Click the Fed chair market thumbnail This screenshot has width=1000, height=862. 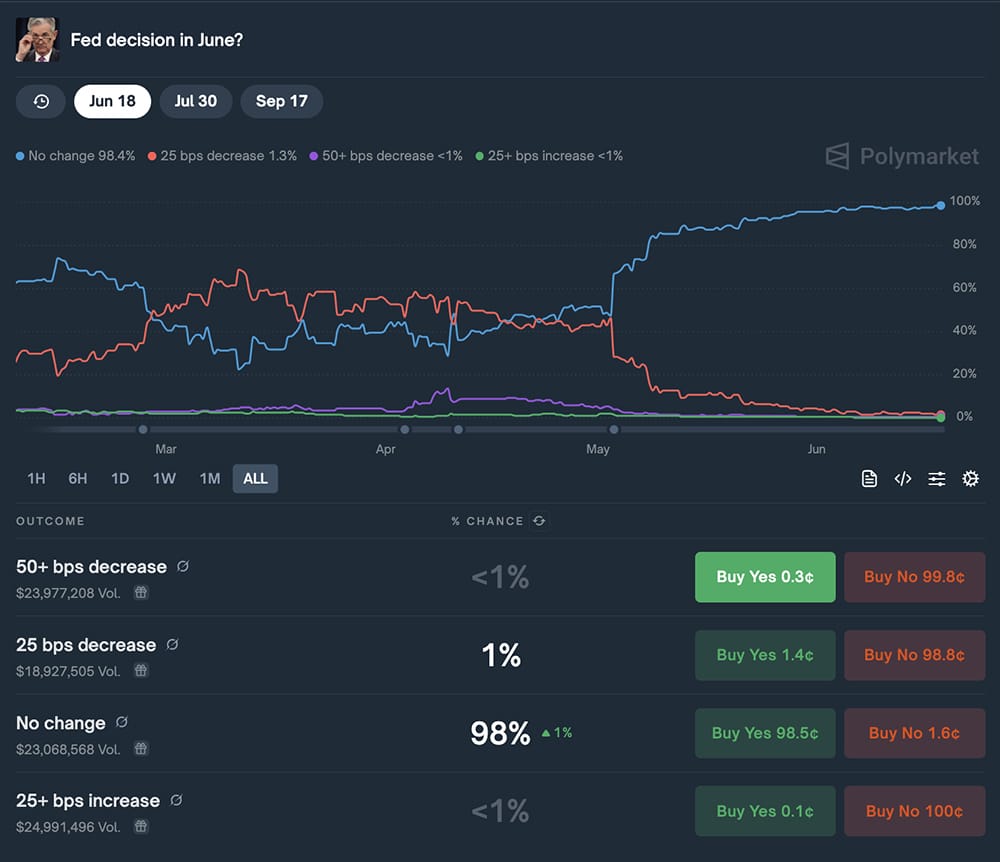click(38, 40)
